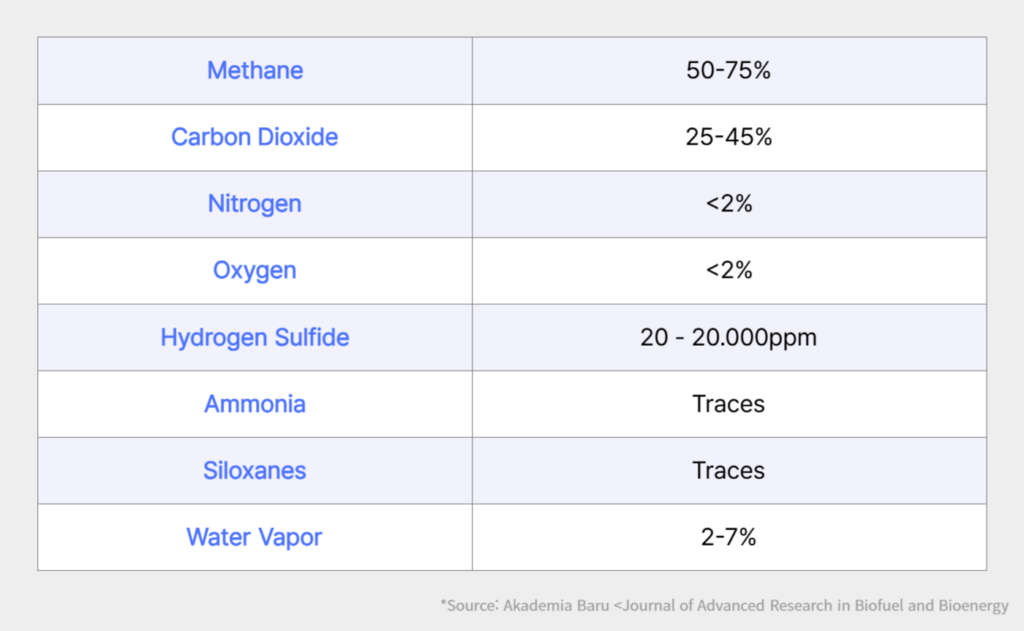Viewport: 1024px width, 631px height.
Task: Select the 2-7% Water Vapor value
Action: pyautogui.click(x=728, y=537)
